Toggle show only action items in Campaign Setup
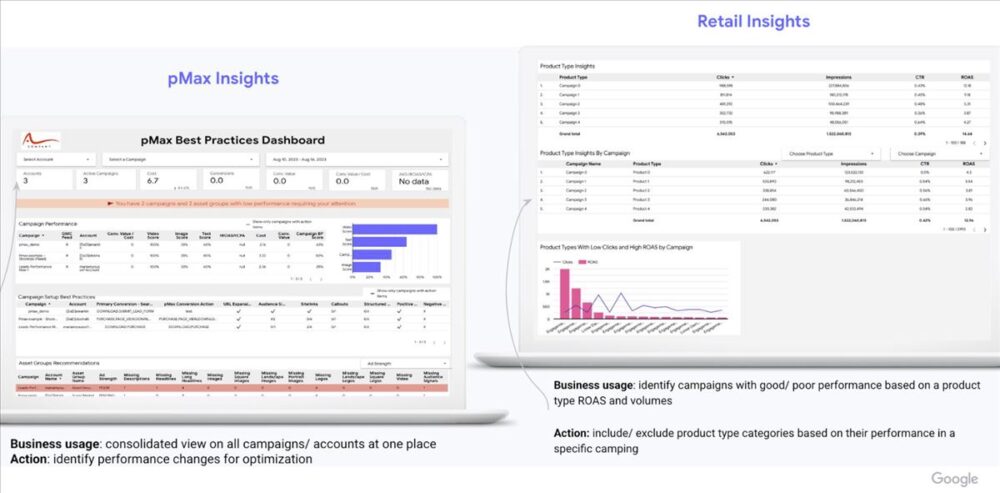1000x493 pixels. click(x=370, y=291)
